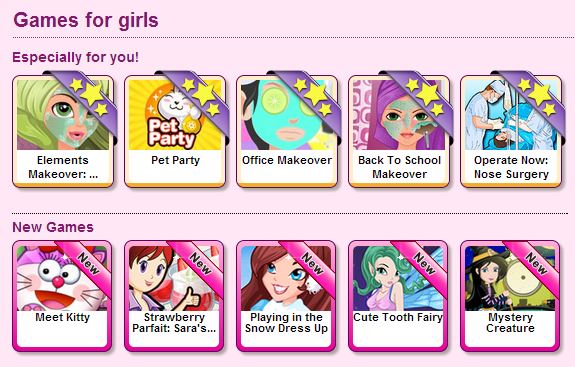Open the Elements Makeover game thumbnail

pyautogui.click(x=63, y=115)
